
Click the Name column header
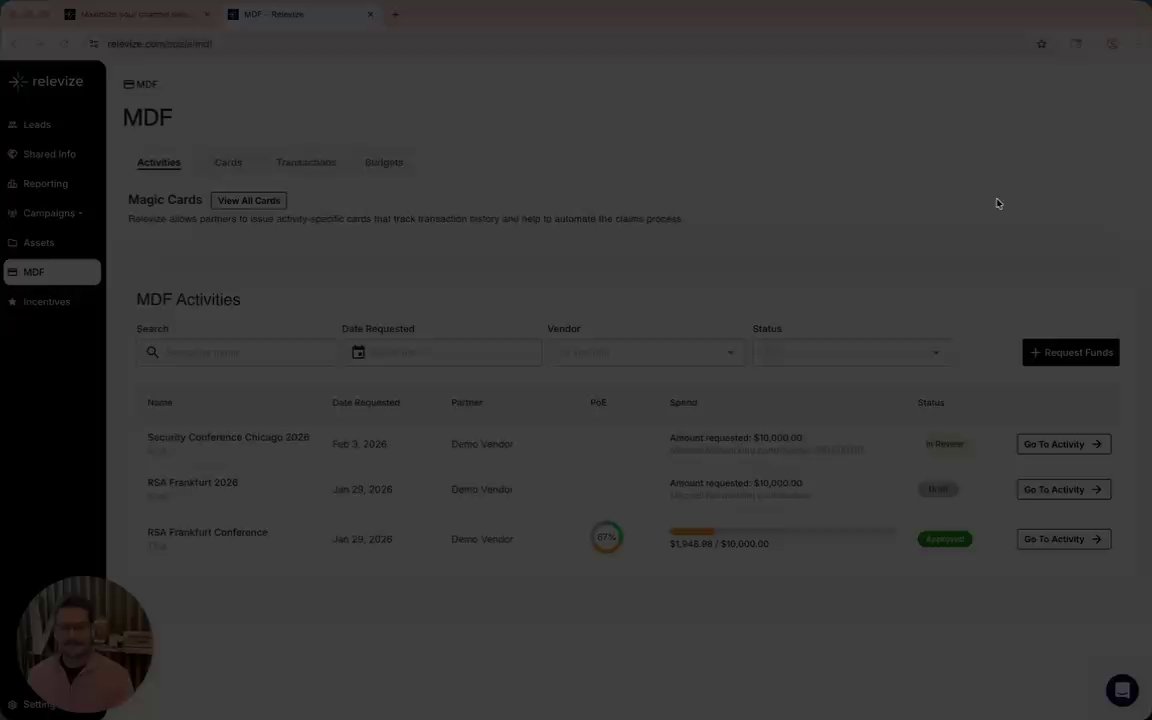coord(159,403)
